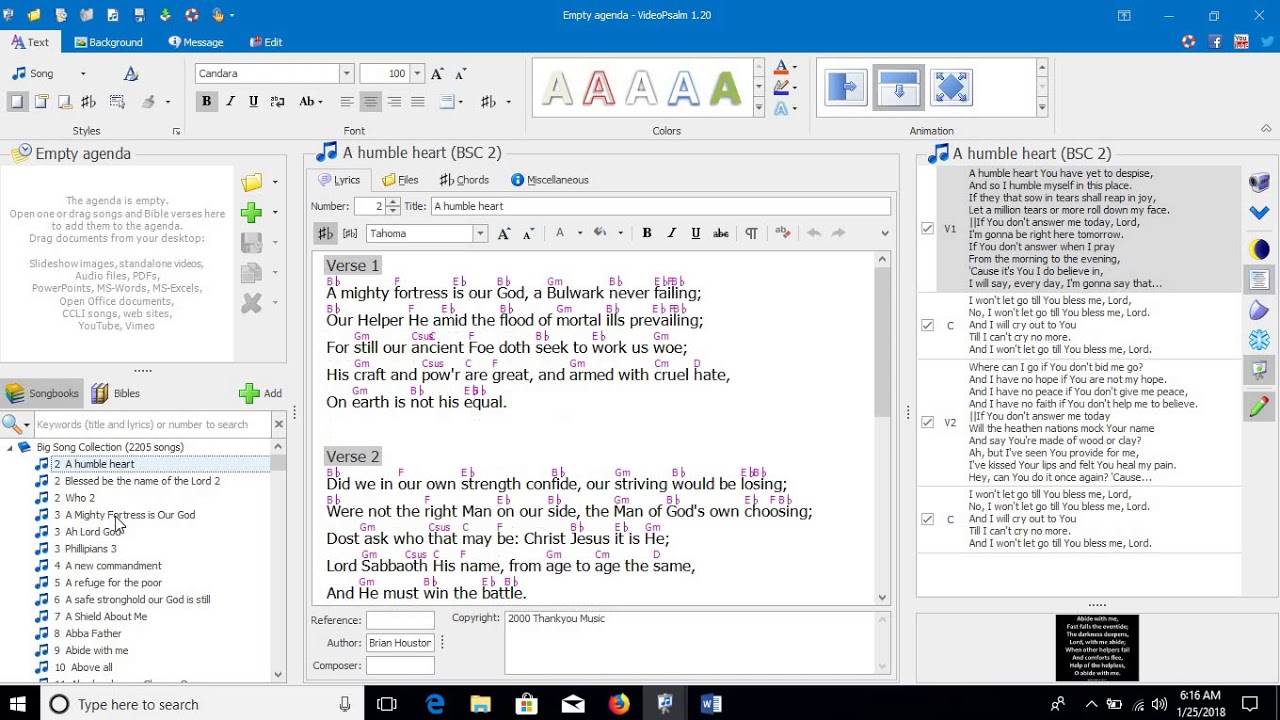The image size is (1280, 720).
Task: Align text left in the ribbon
Action: pos(347,101)
